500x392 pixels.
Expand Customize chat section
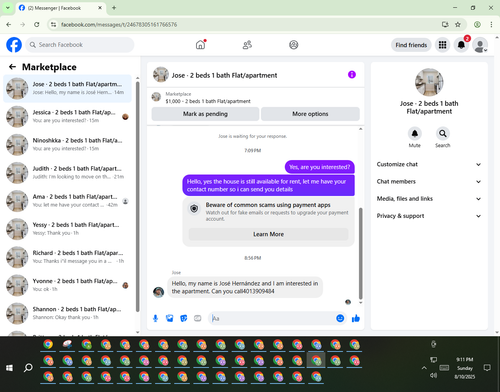(429, 164)
